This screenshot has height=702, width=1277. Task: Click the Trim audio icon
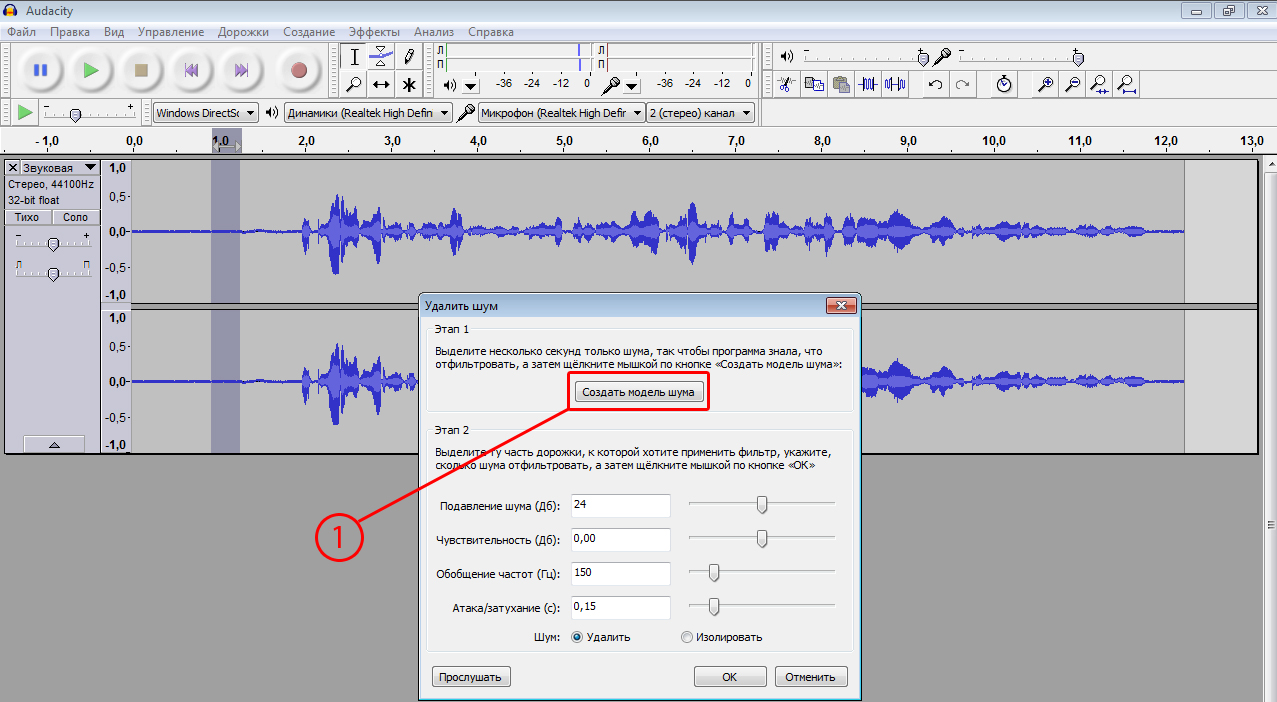(868, 84)
